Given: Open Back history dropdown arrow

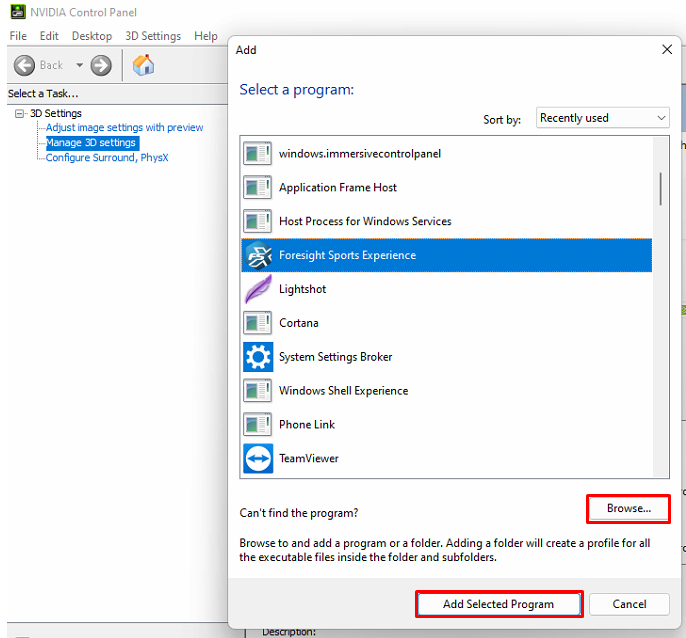Looking at the screenshot, I should pyautogui.click(x=79, y=65).
